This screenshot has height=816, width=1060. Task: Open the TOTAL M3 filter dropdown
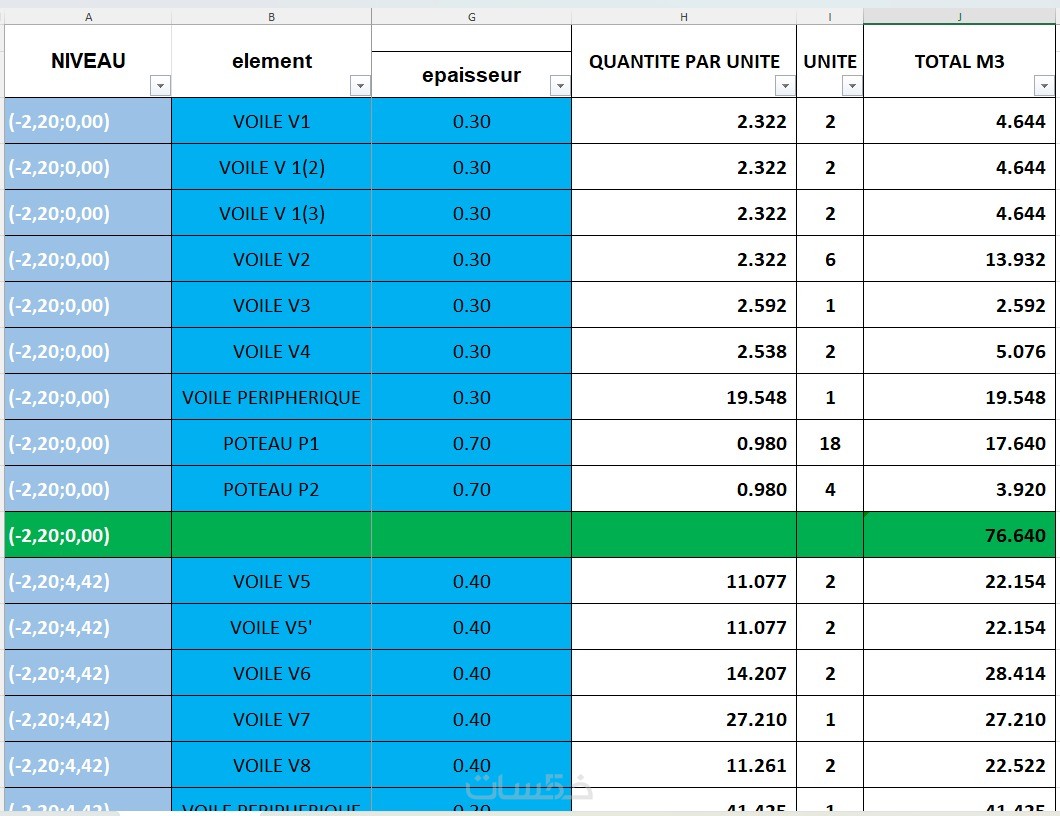tap(1044, 86)
